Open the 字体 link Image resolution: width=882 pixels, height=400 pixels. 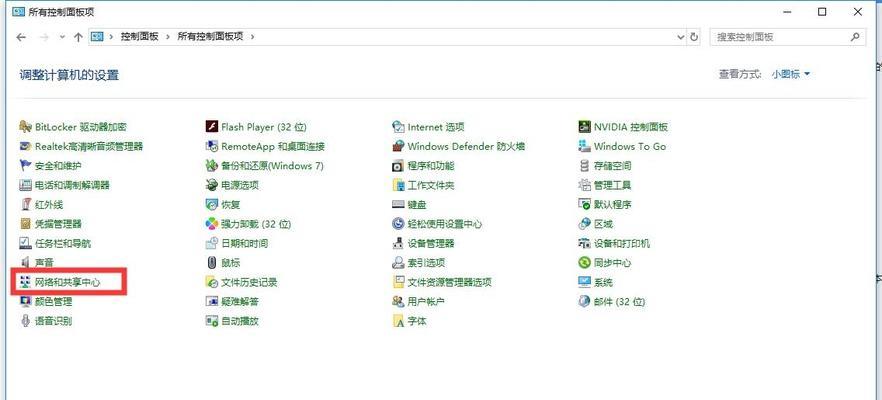tap(417, 321)
